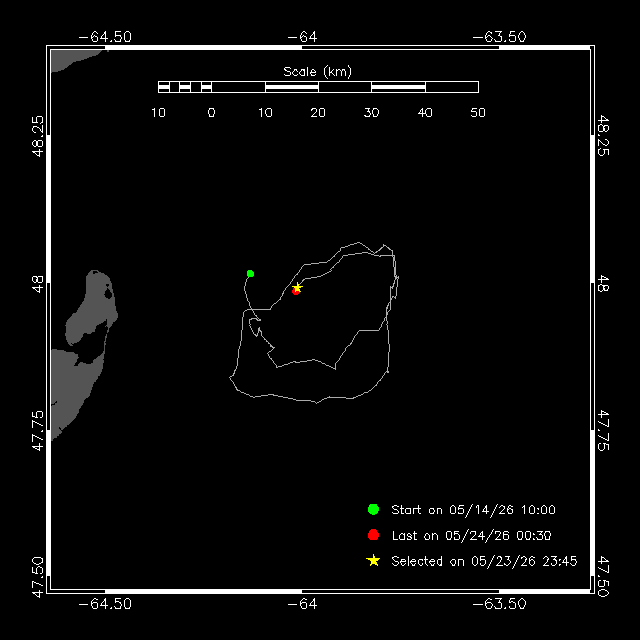
Task: Click the red dot in the legend
Action: tap(373, 535)
